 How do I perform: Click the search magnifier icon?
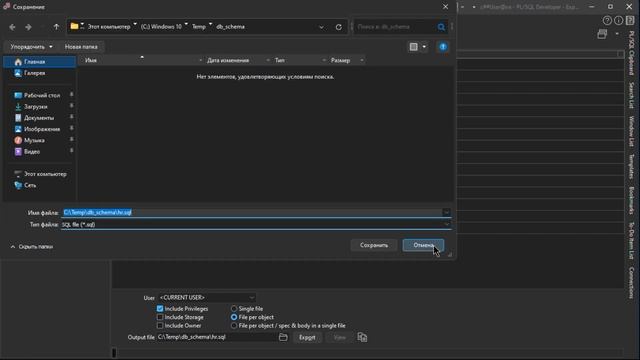coord(441,27)
